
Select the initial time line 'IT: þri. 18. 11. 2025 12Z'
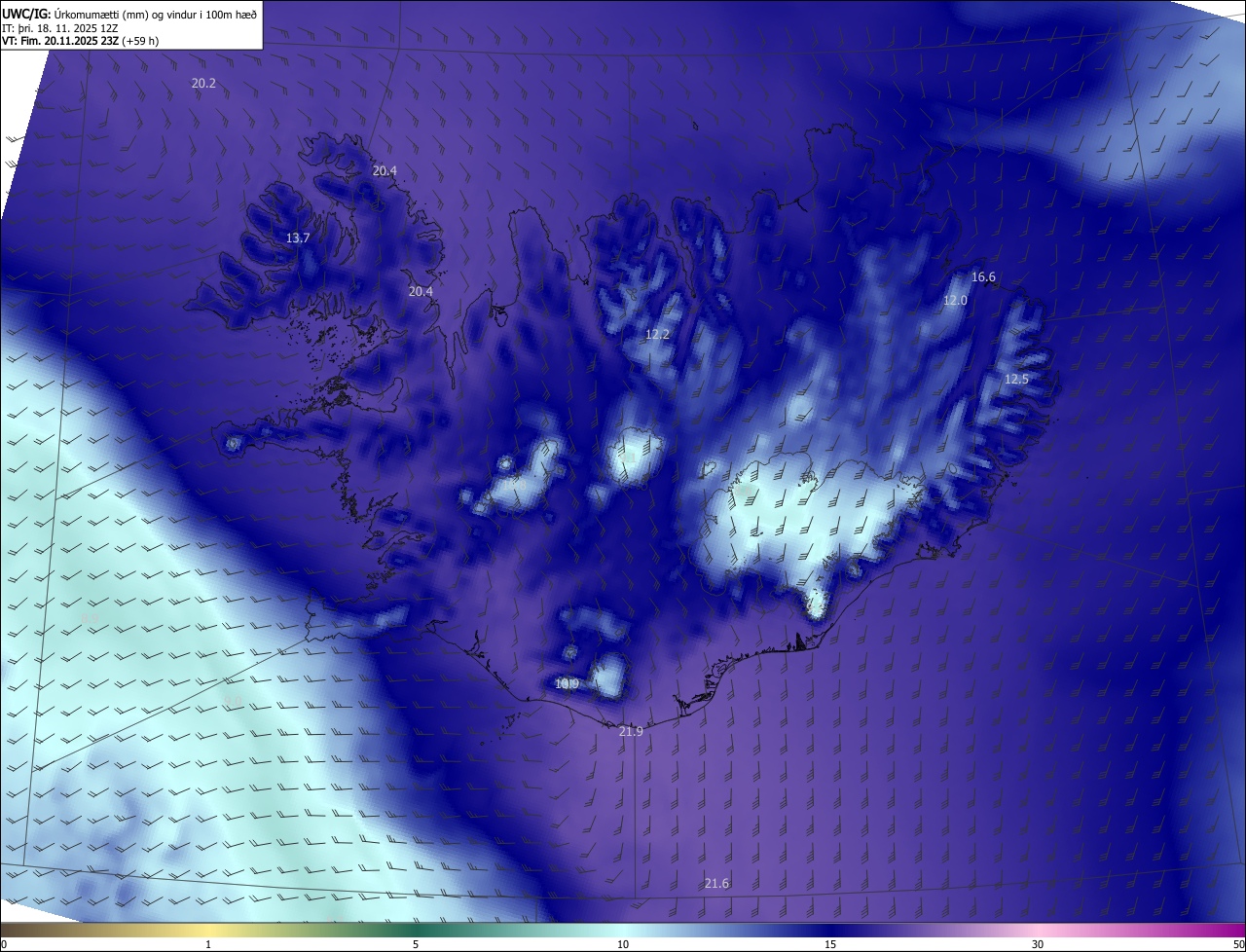60,27
